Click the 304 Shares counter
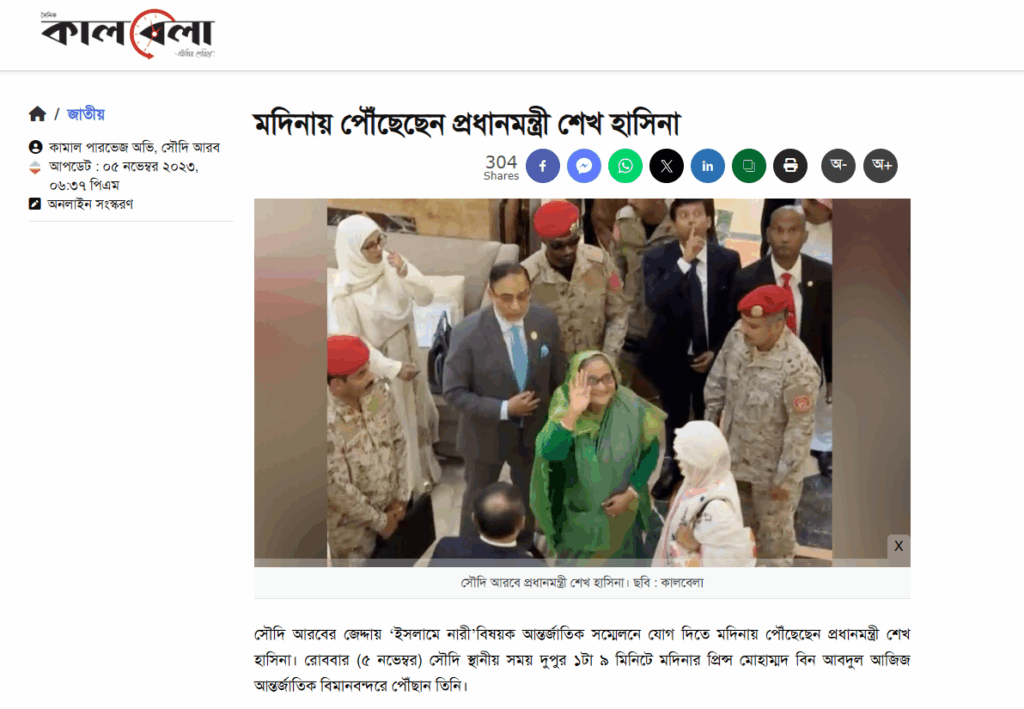Screen dimensions: 1024x709 click(501, 166)
